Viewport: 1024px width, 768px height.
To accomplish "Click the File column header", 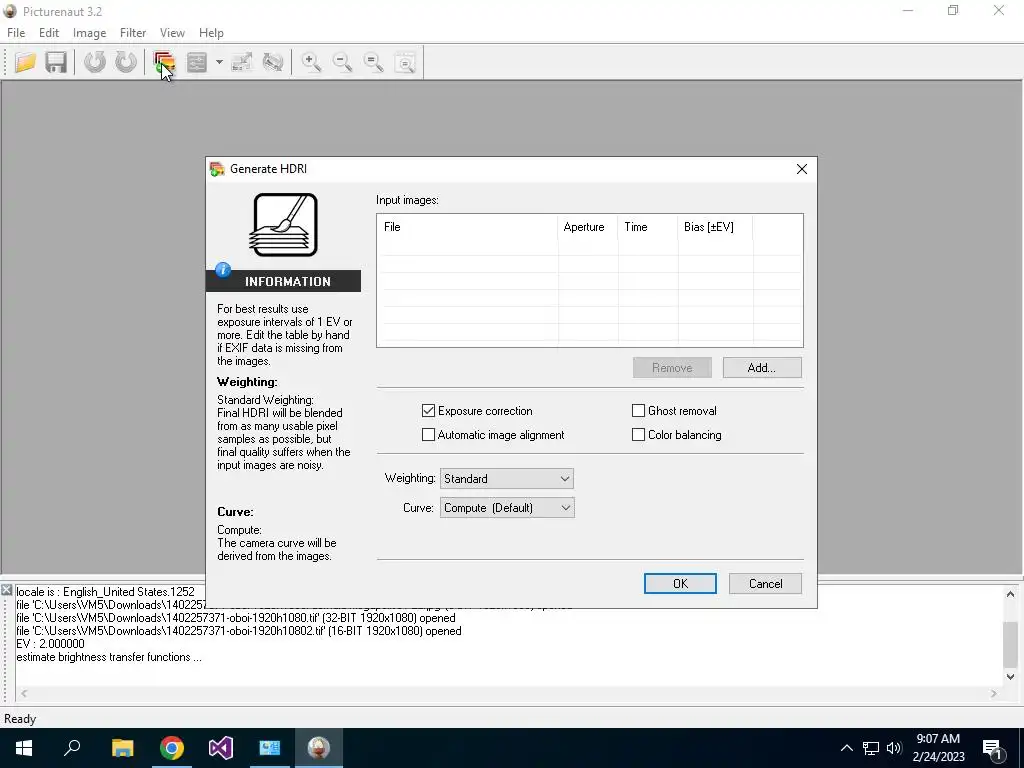I will point(468,227).
